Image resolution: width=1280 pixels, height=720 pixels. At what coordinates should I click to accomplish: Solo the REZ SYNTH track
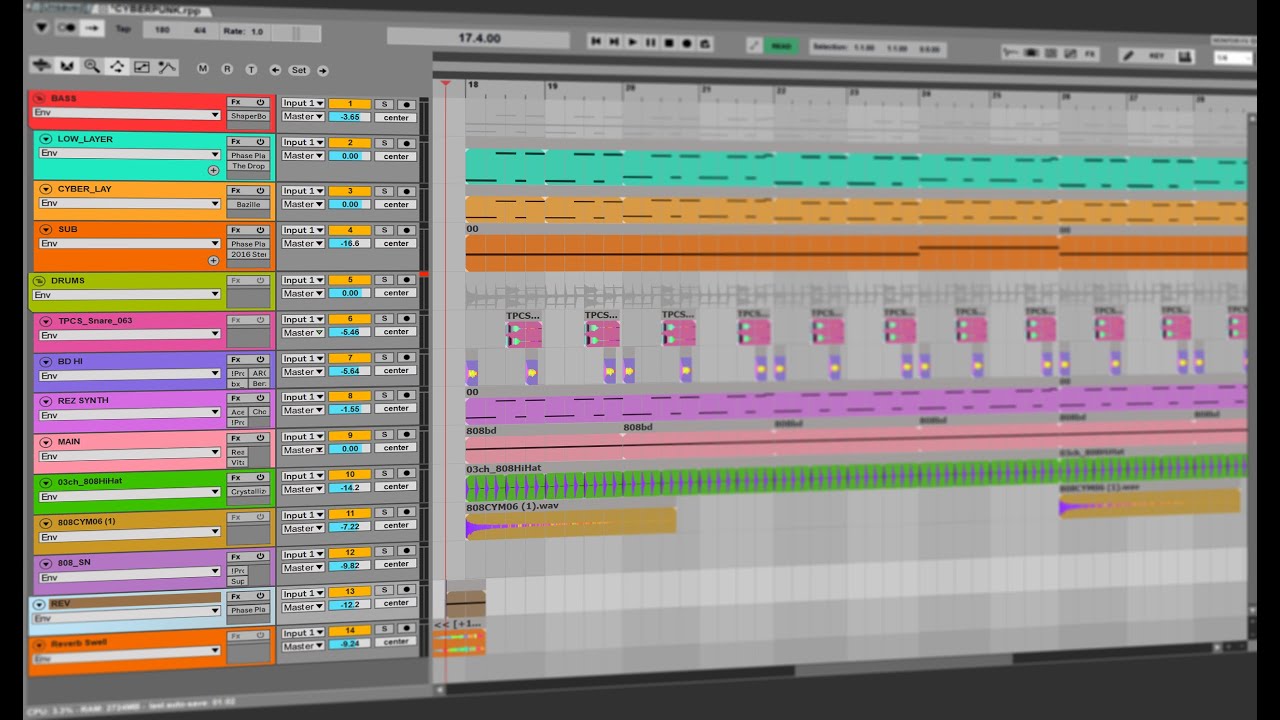[382, 396]
